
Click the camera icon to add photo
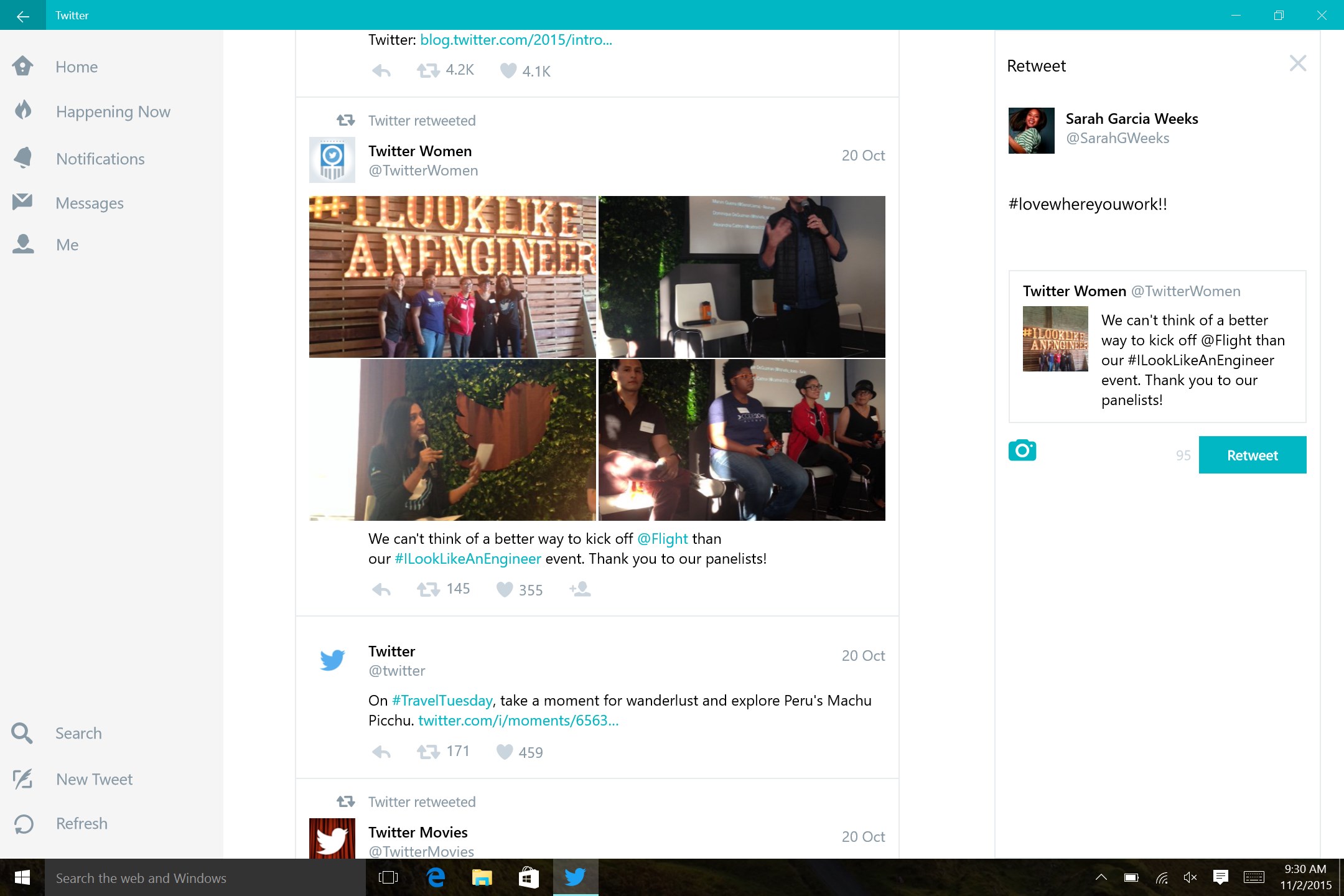tap(1022, 450)
